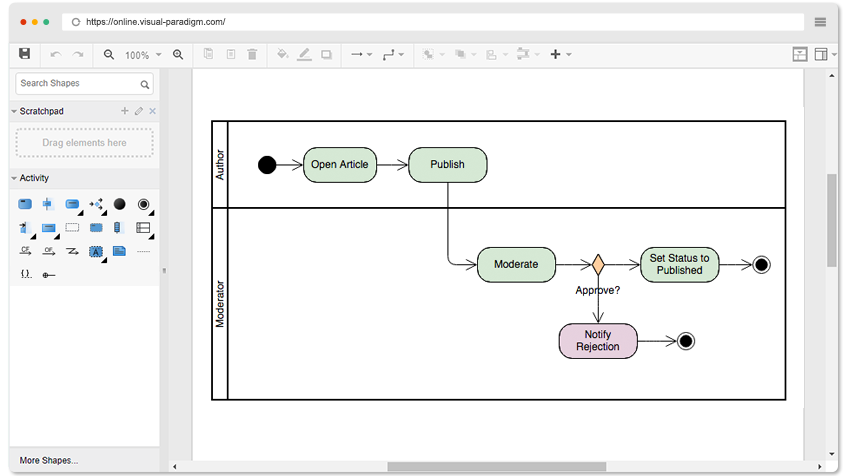848x476 pixels.
Task: Select the containment connector shape
Action: 49,275
